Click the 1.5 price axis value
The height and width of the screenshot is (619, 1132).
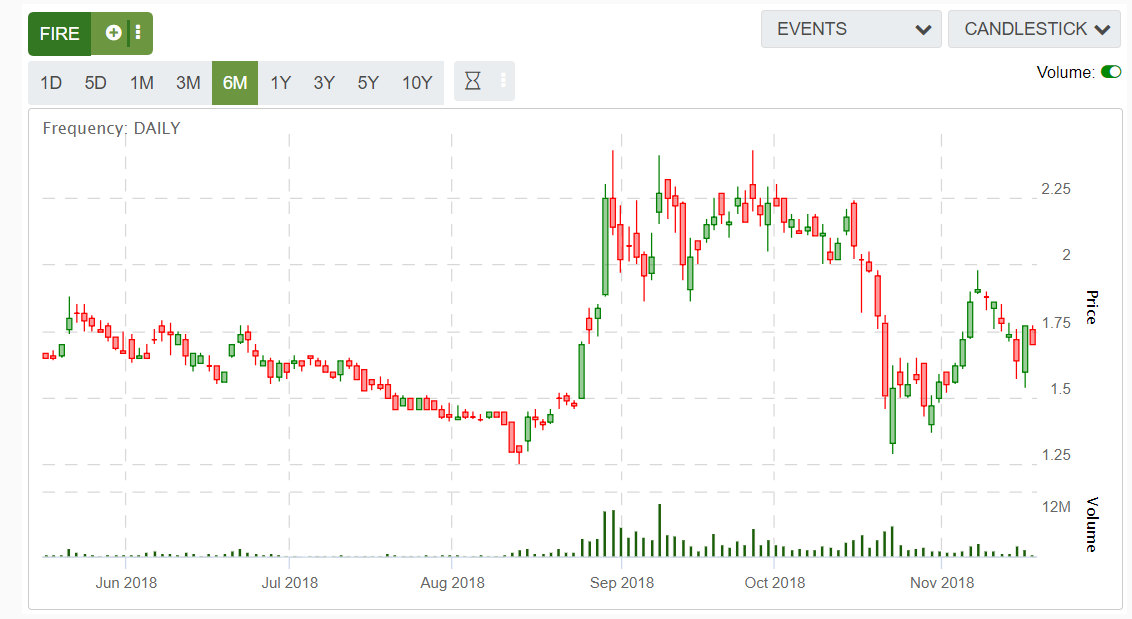point(1061,389)
